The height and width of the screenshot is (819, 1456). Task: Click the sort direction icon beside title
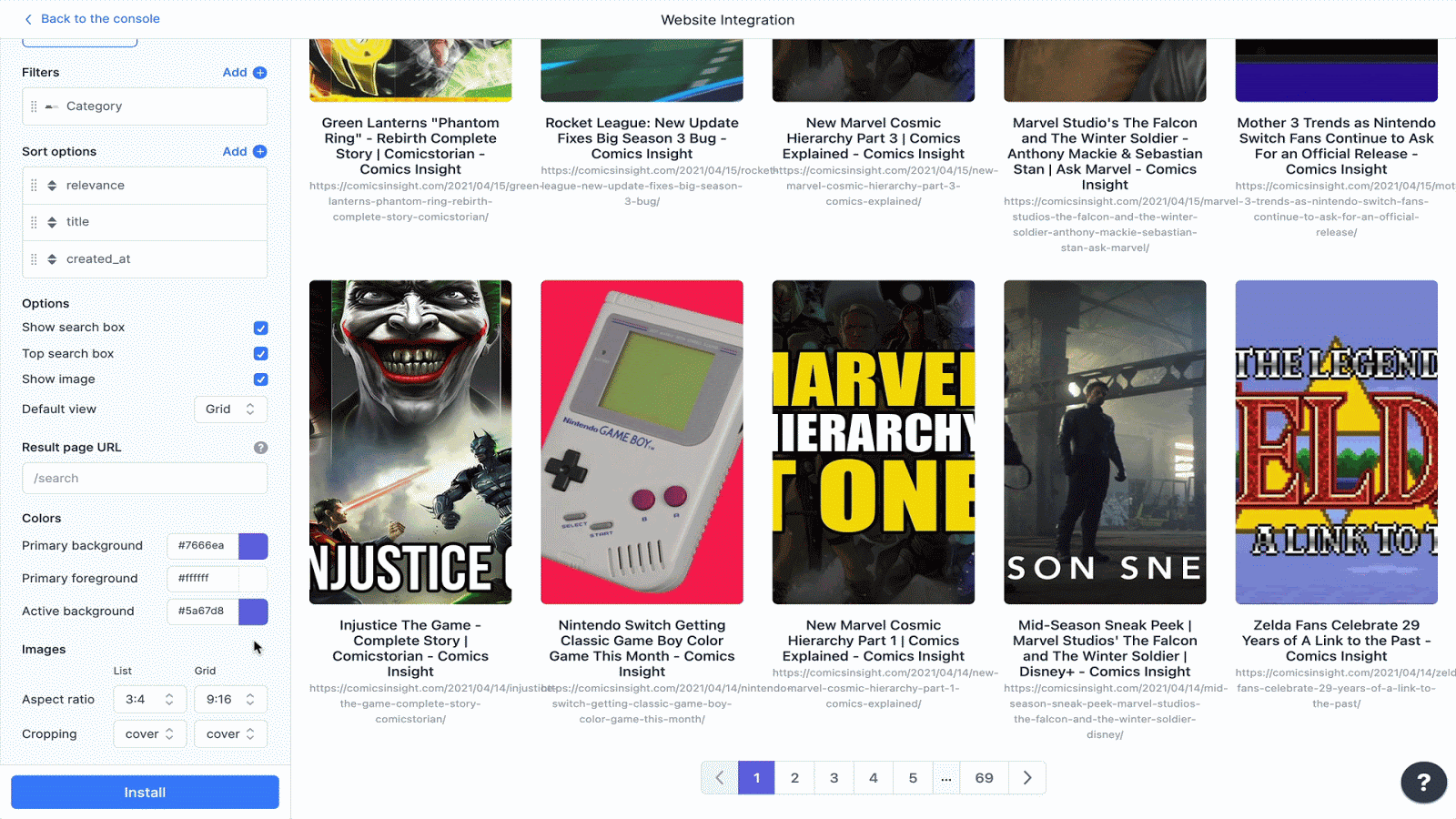point(52,222)
